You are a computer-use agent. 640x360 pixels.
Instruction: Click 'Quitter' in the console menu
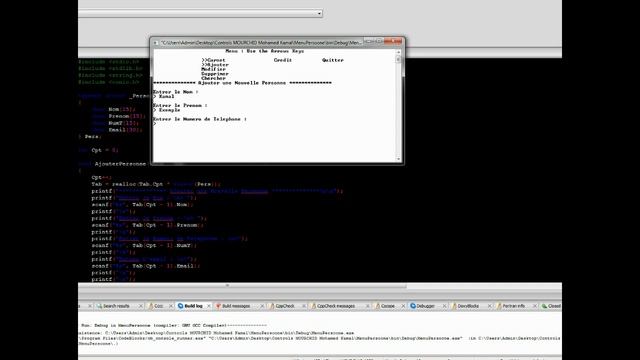333,60
